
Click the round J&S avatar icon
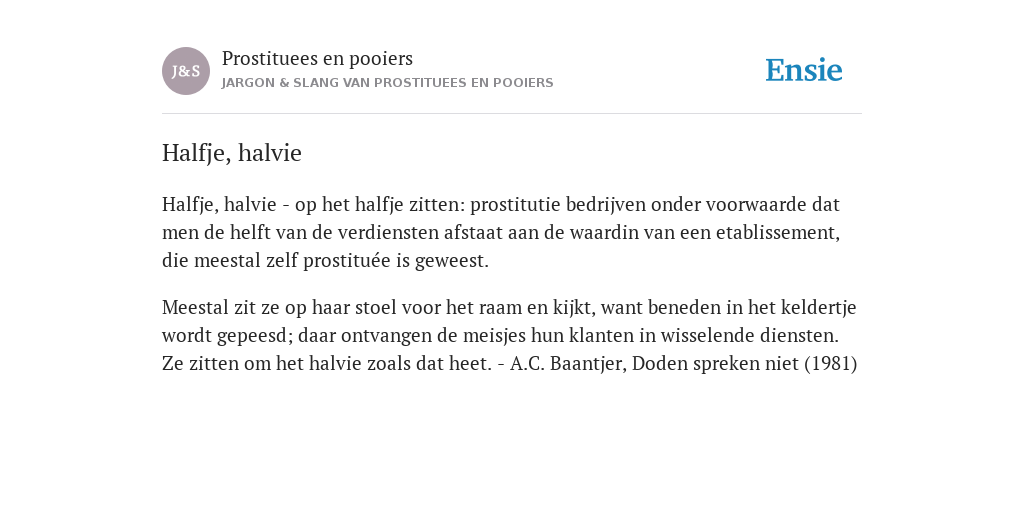click(x=186, y=71)
